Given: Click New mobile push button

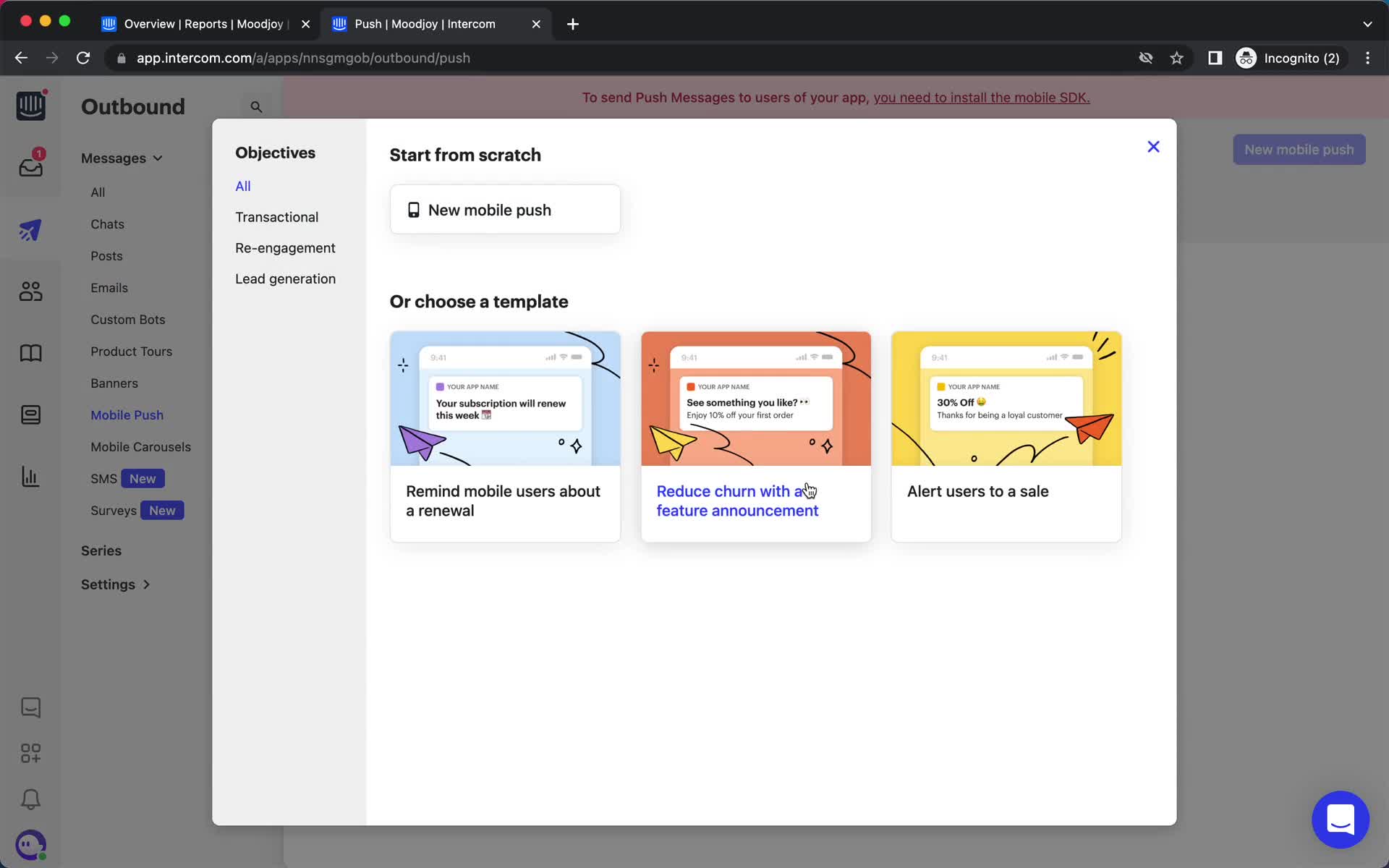Looking at the screenshot, I should [505, 209].
